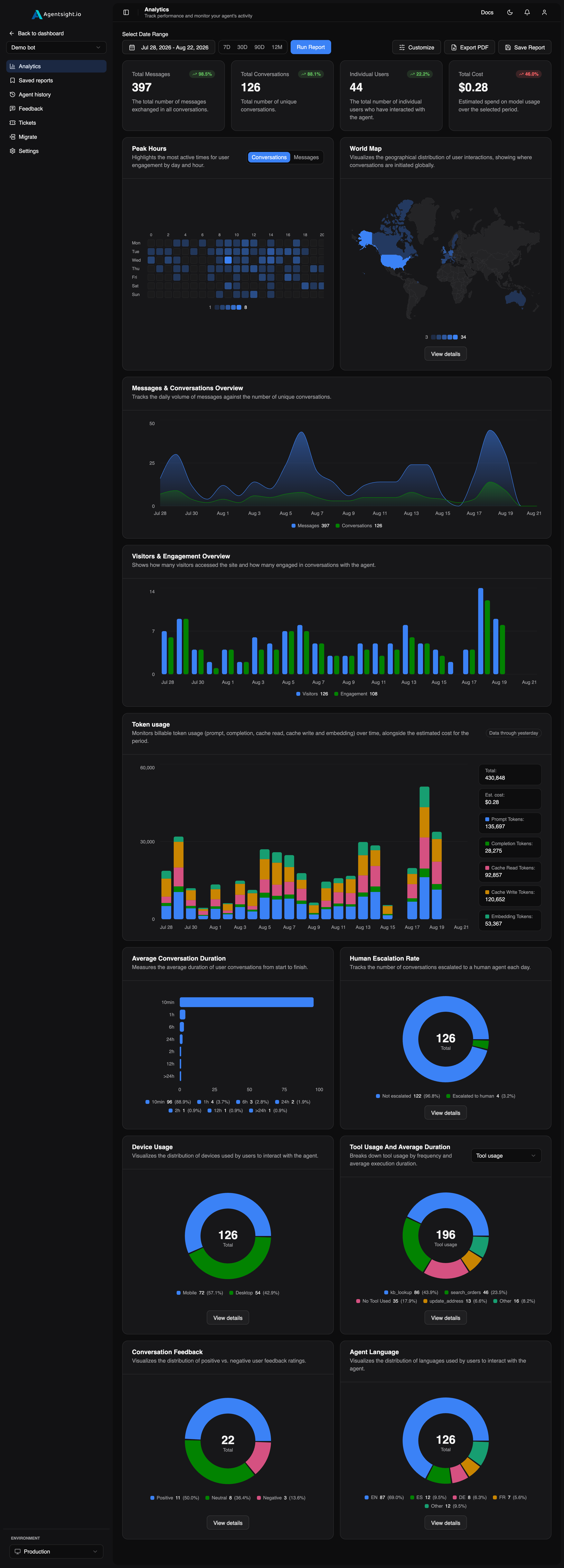Toggle Engagement series in visitors legend
564x1568 pixels.
point(356,694)
